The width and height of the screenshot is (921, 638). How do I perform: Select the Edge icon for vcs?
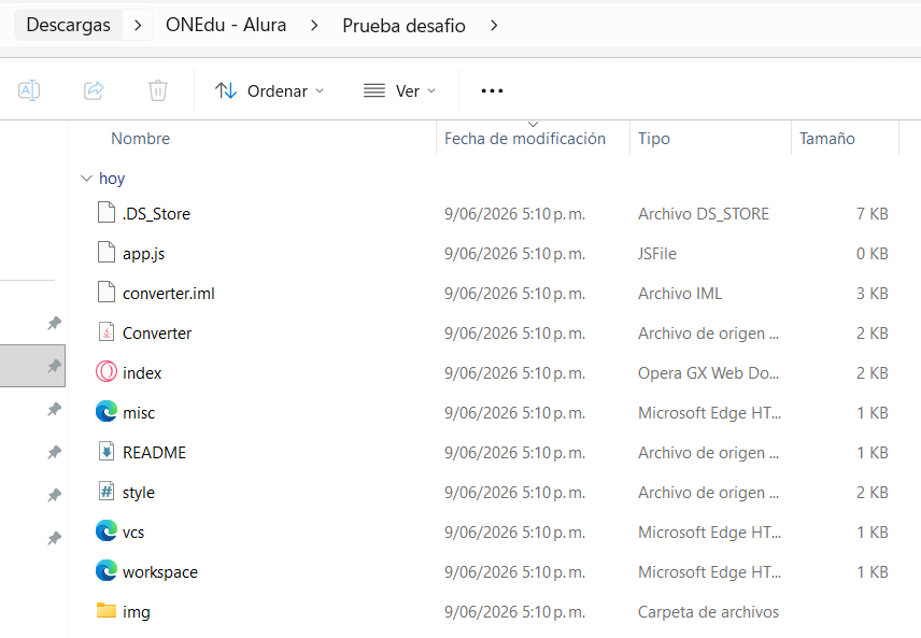tap(106, 531)
